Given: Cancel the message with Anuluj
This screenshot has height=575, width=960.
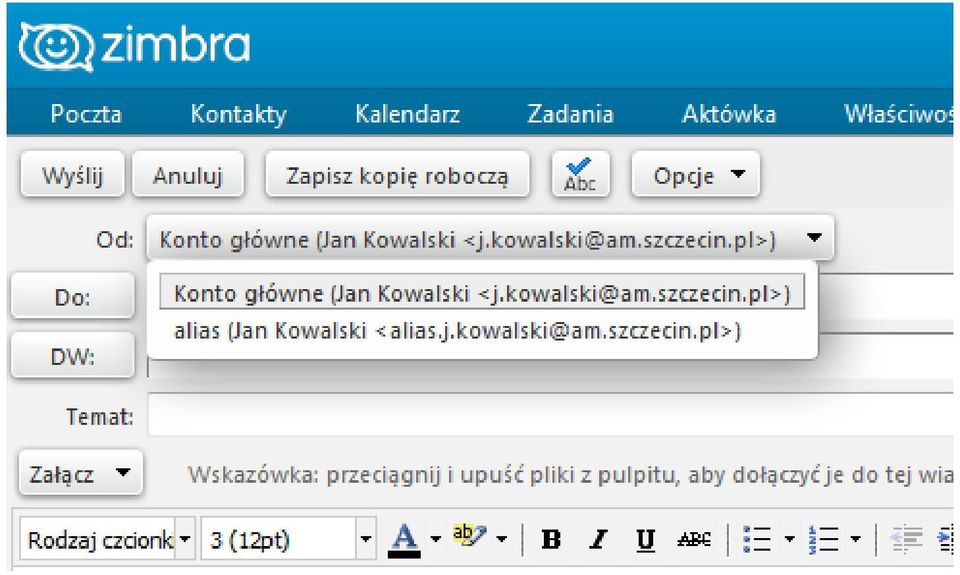Looking at the screenshot, I should (x=188, y=175).
